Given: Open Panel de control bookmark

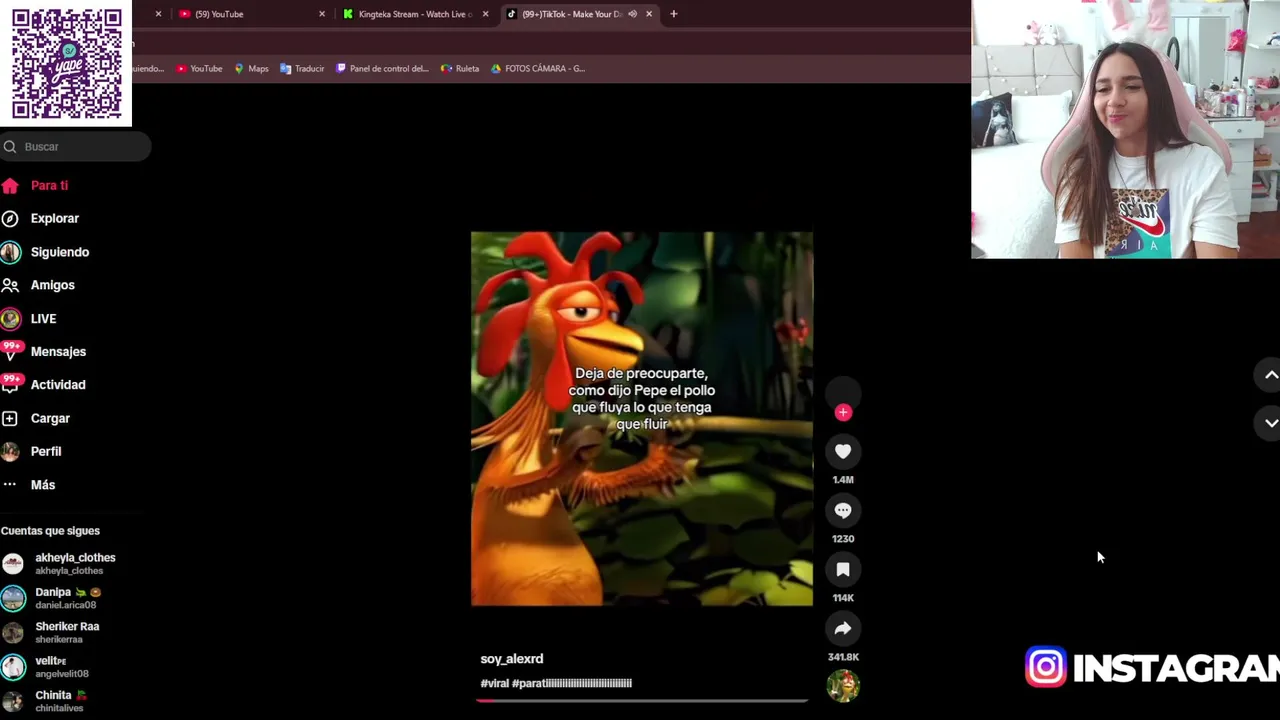Looking at the screenshot, I should click(382, 68).
